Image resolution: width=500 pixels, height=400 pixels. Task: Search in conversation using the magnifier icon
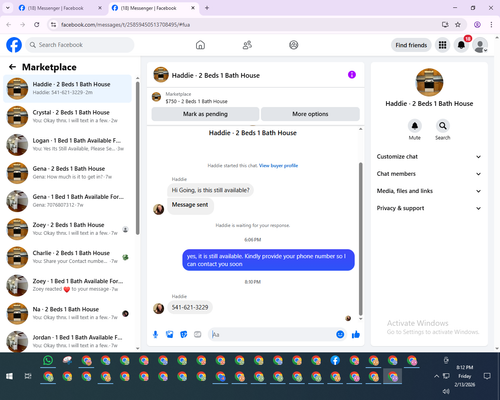443,126
